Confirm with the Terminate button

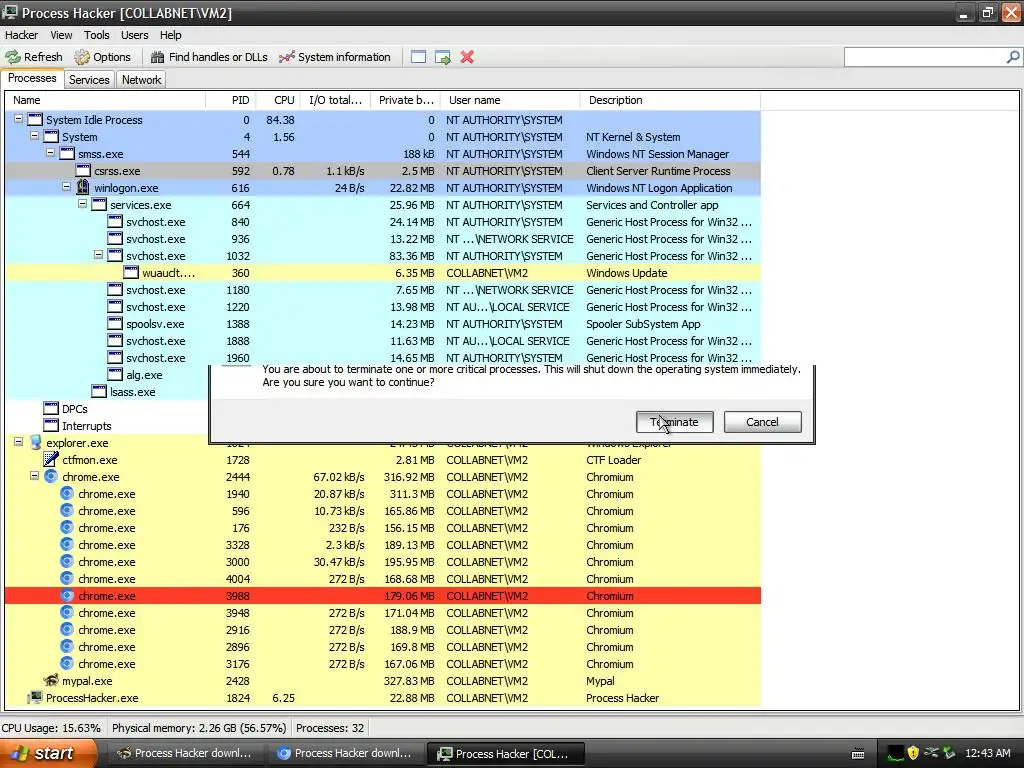pyautogui.click(x=675, y=422)
